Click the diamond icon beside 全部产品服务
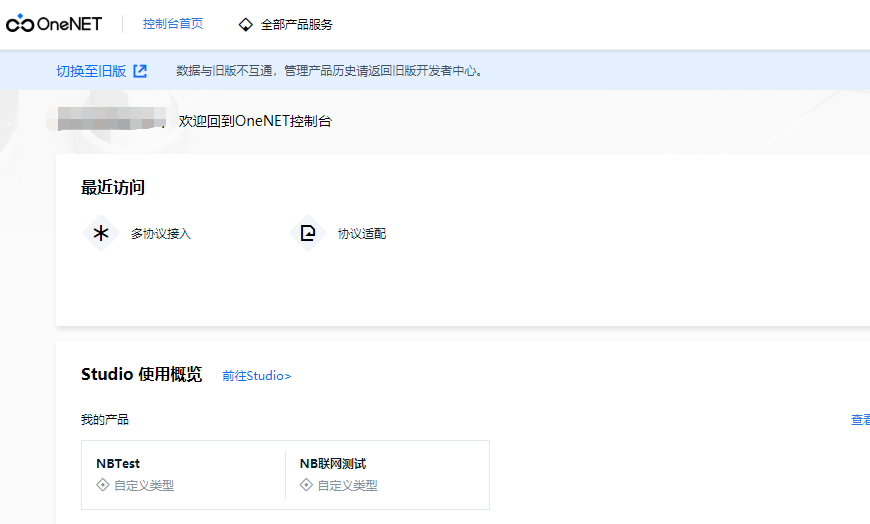Viewport: 870px width, 524px height. [245, 25]
